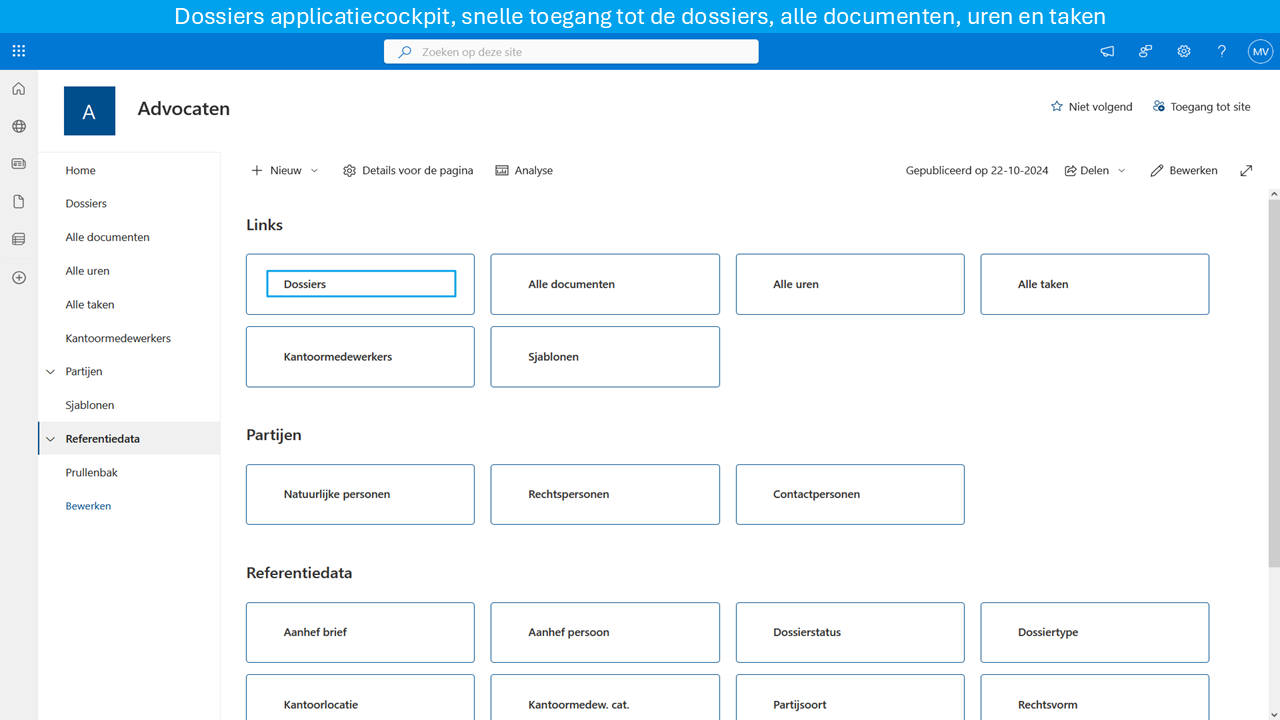Open the Kantoorlocatie card
1280x720 pixels.
click(360, 698)
